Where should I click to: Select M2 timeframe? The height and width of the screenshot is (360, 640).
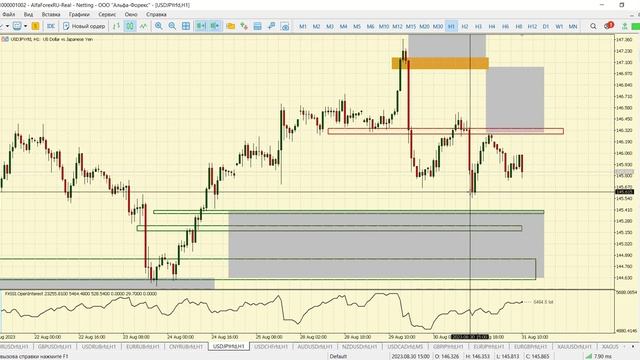click(x=316, y=26)
